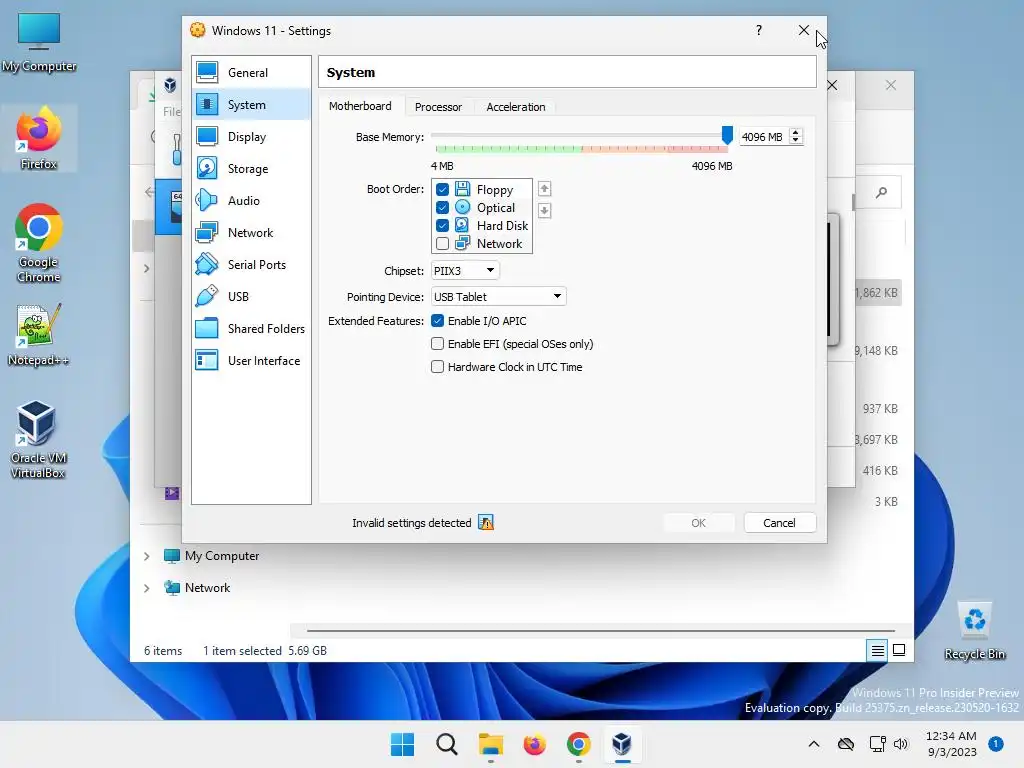Click the OK button
This screenshot has height=768, width=1024.
[698, 522]
